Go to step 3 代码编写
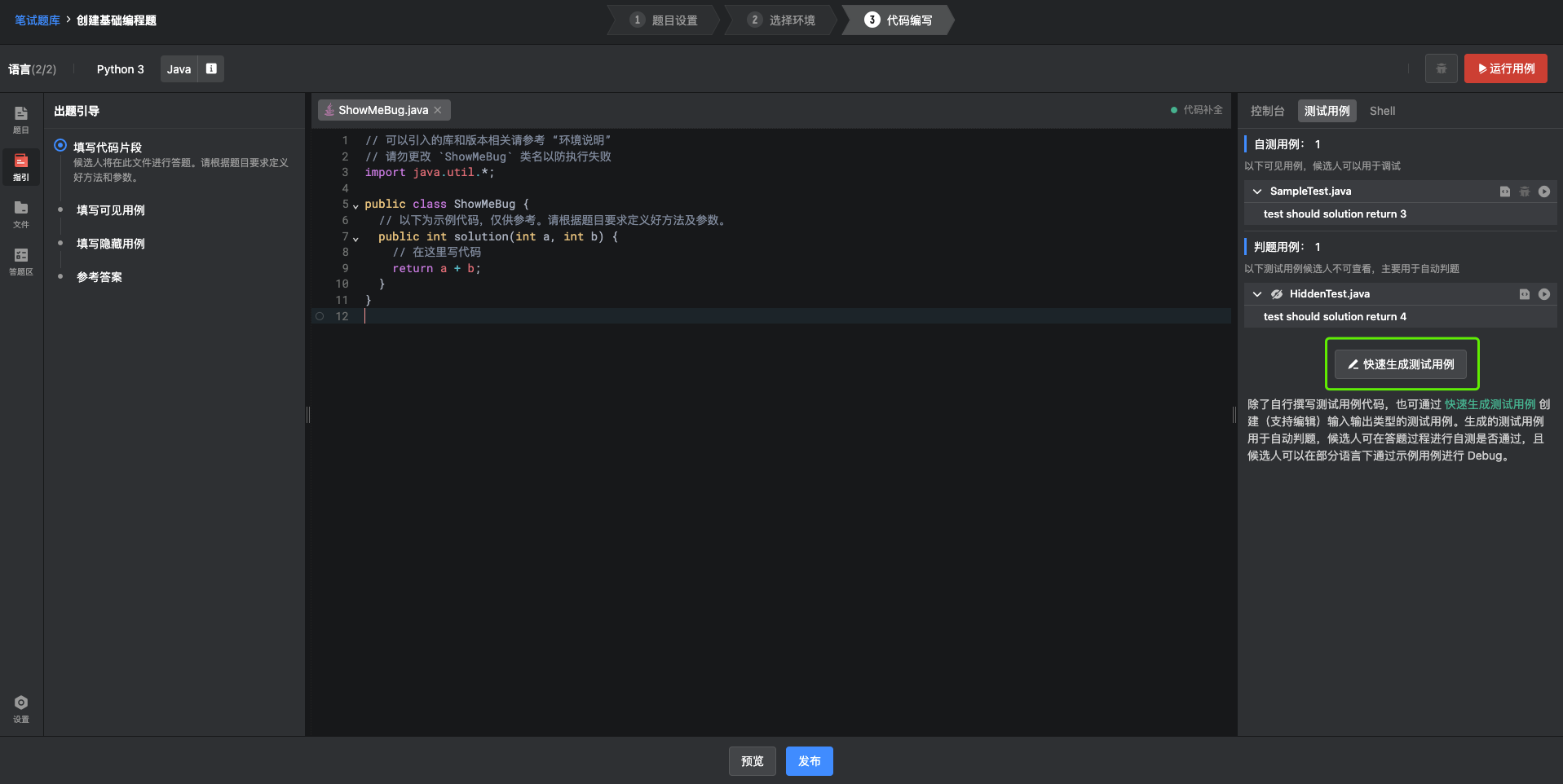Screen dimensions: 1563x784 [899, 20]
